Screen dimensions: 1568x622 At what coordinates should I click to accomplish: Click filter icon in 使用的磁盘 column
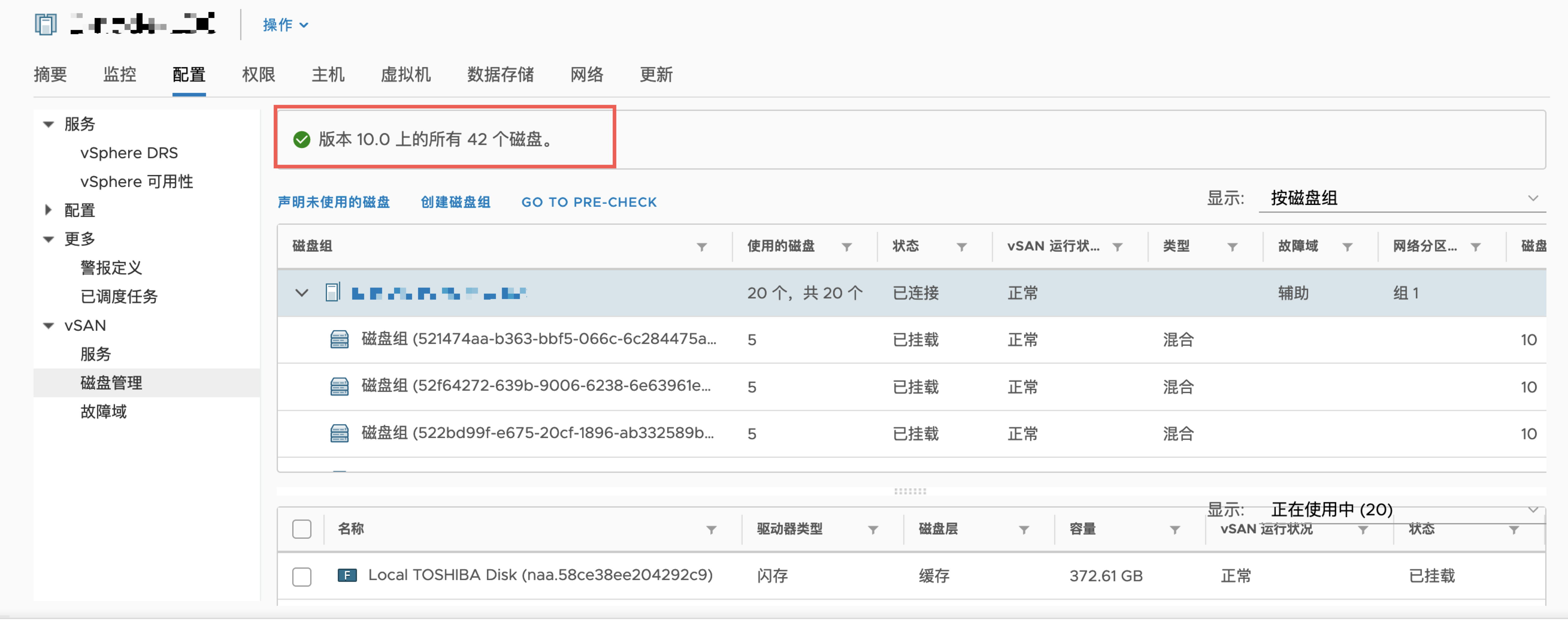(847, 247)
